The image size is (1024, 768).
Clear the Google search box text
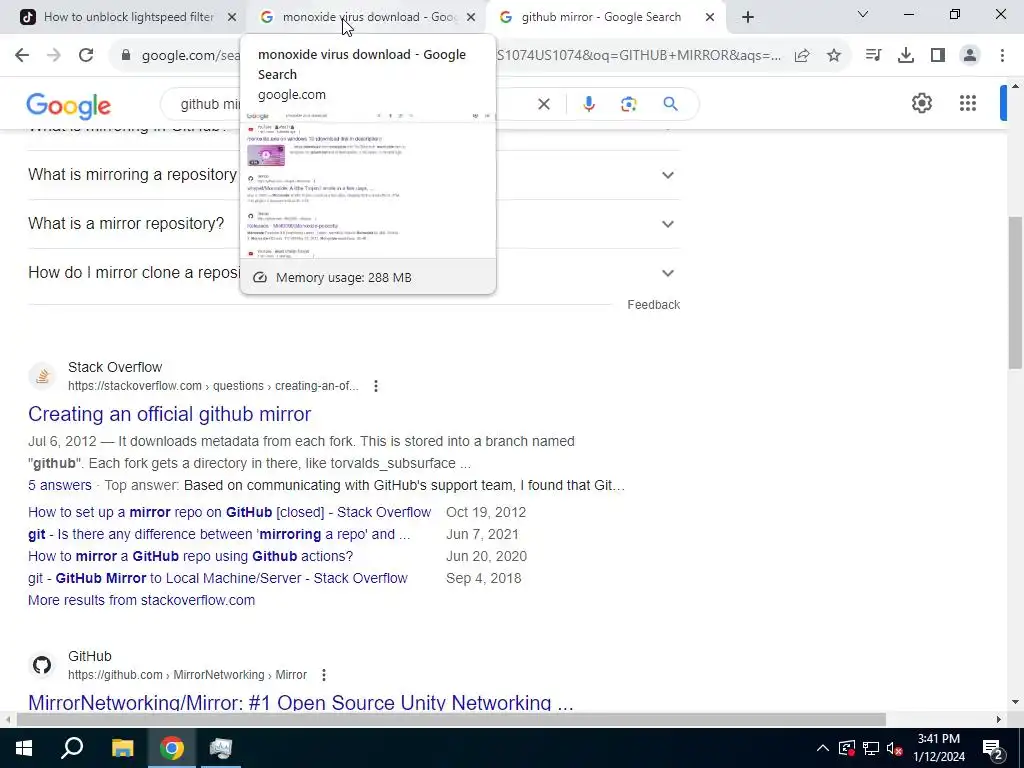click(x=543, y=104)
